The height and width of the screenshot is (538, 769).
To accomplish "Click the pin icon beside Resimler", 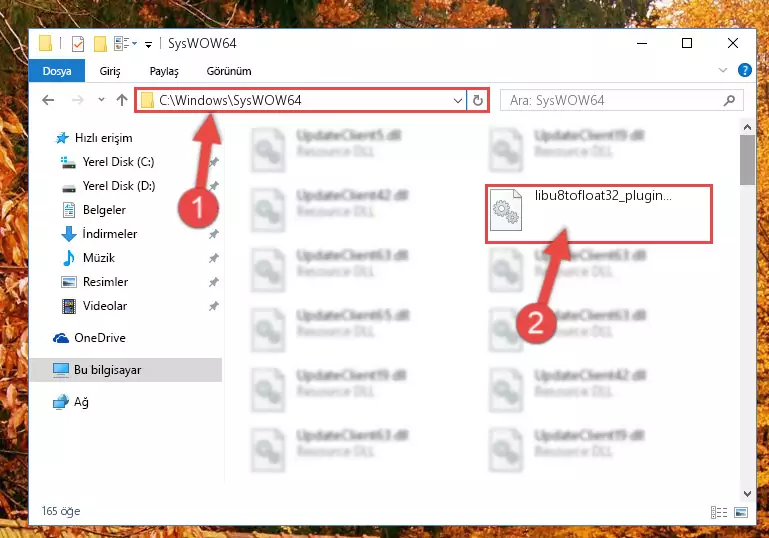I will (x=213, y=282).
